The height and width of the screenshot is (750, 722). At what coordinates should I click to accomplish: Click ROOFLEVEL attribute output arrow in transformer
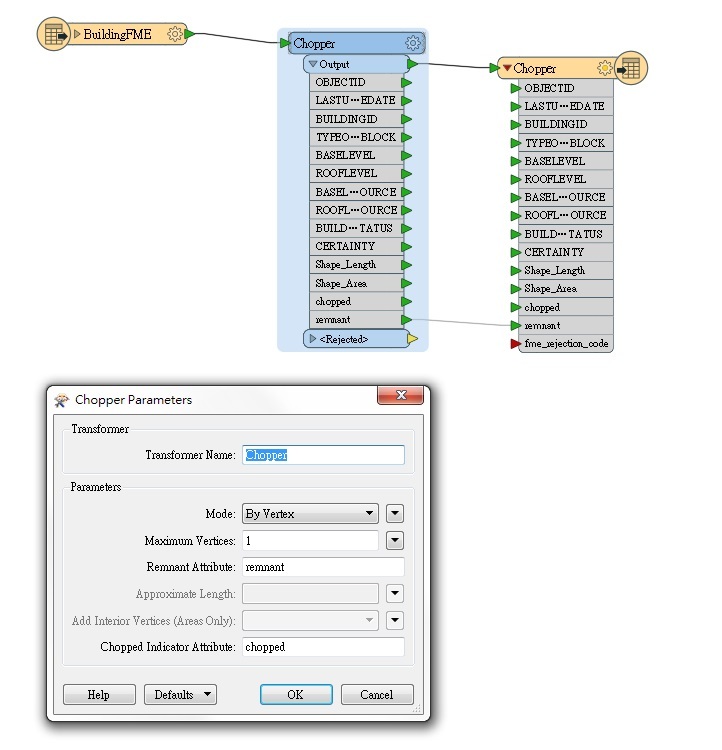click(x=407, y=174)
